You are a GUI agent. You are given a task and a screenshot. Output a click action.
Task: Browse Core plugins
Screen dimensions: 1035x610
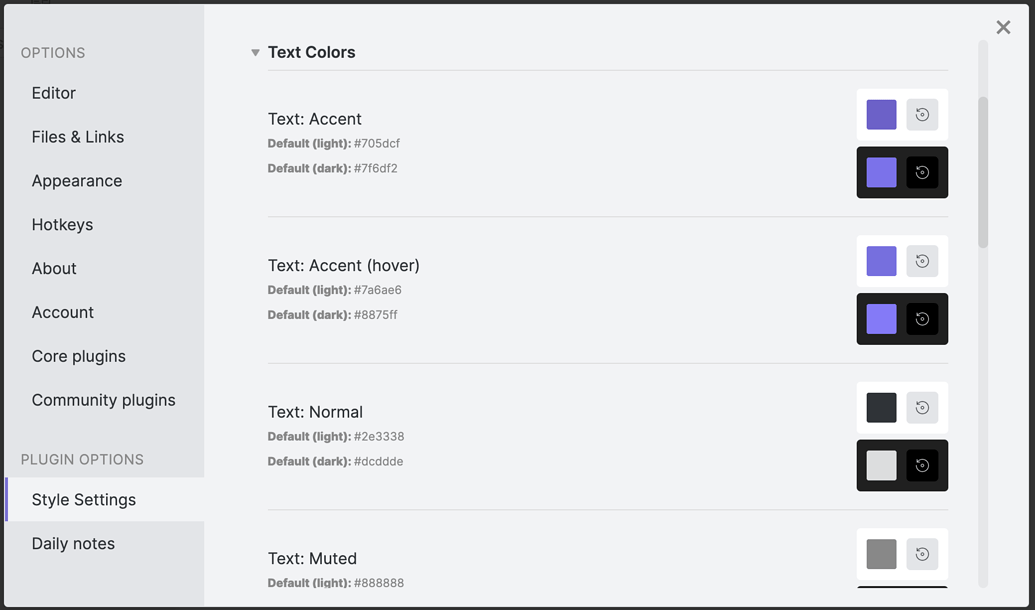[78, 356]
